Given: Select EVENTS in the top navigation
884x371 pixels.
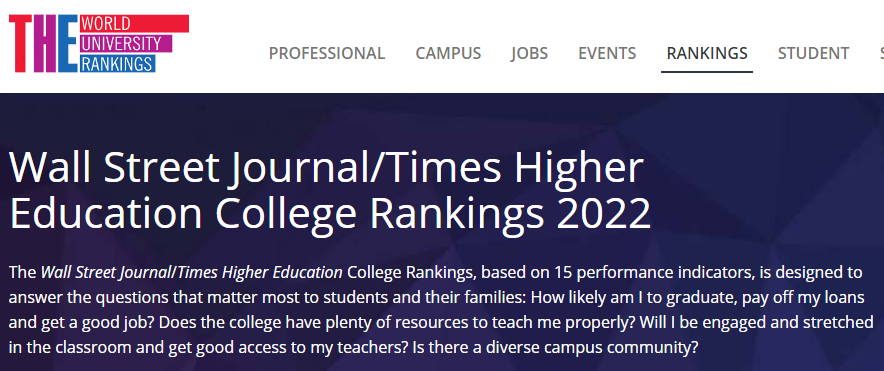Looking at the screenshot, I should click(607, 54).
